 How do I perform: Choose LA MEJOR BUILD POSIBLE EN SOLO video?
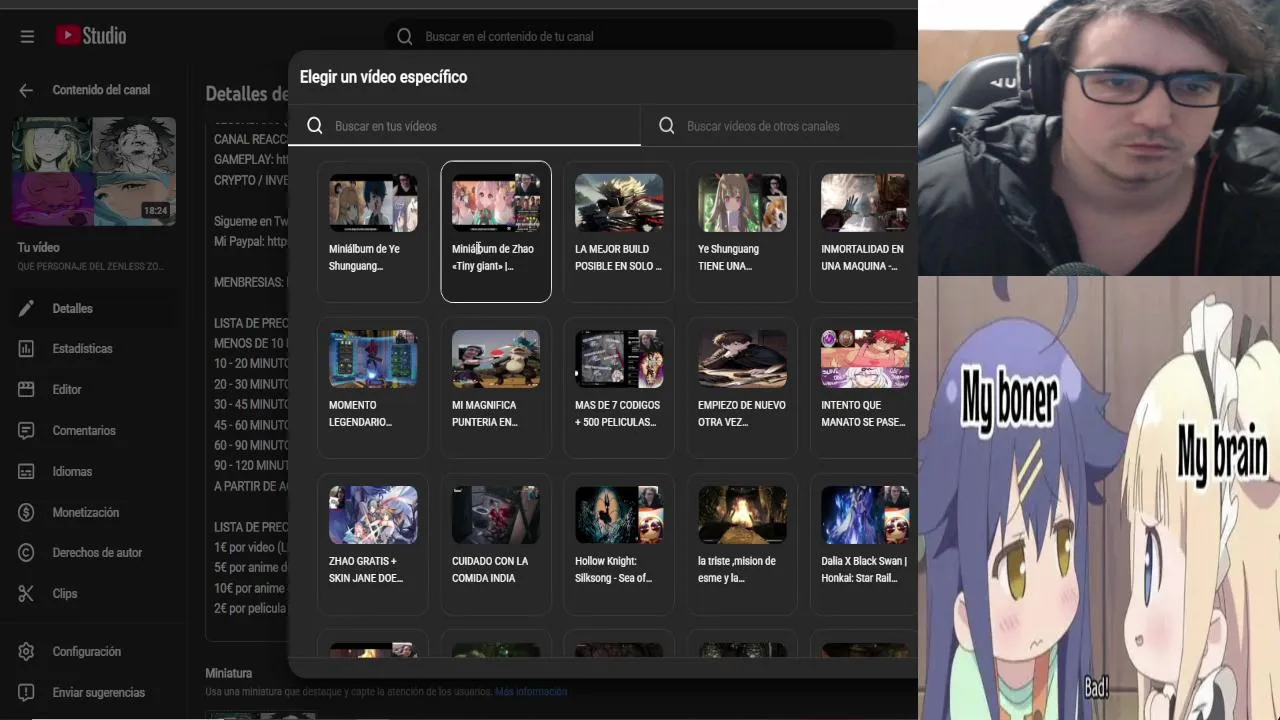[619, 231]
